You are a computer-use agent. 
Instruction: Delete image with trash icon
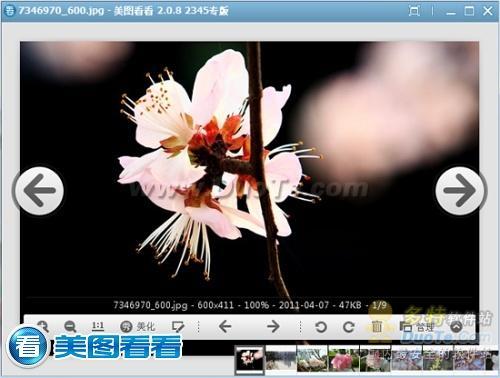377,327
